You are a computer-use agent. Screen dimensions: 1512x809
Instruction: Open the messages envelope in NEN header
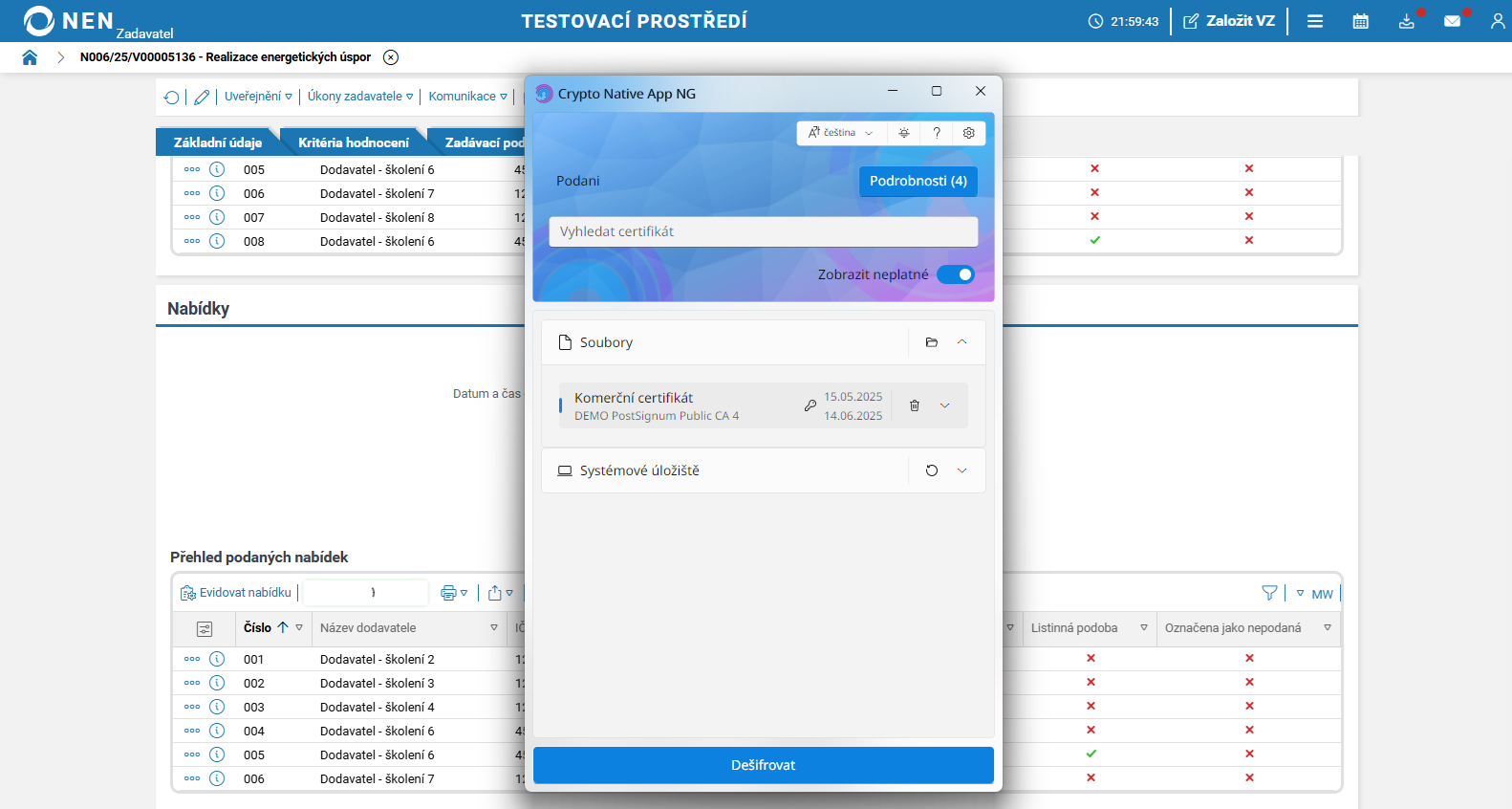[1453, 21]
